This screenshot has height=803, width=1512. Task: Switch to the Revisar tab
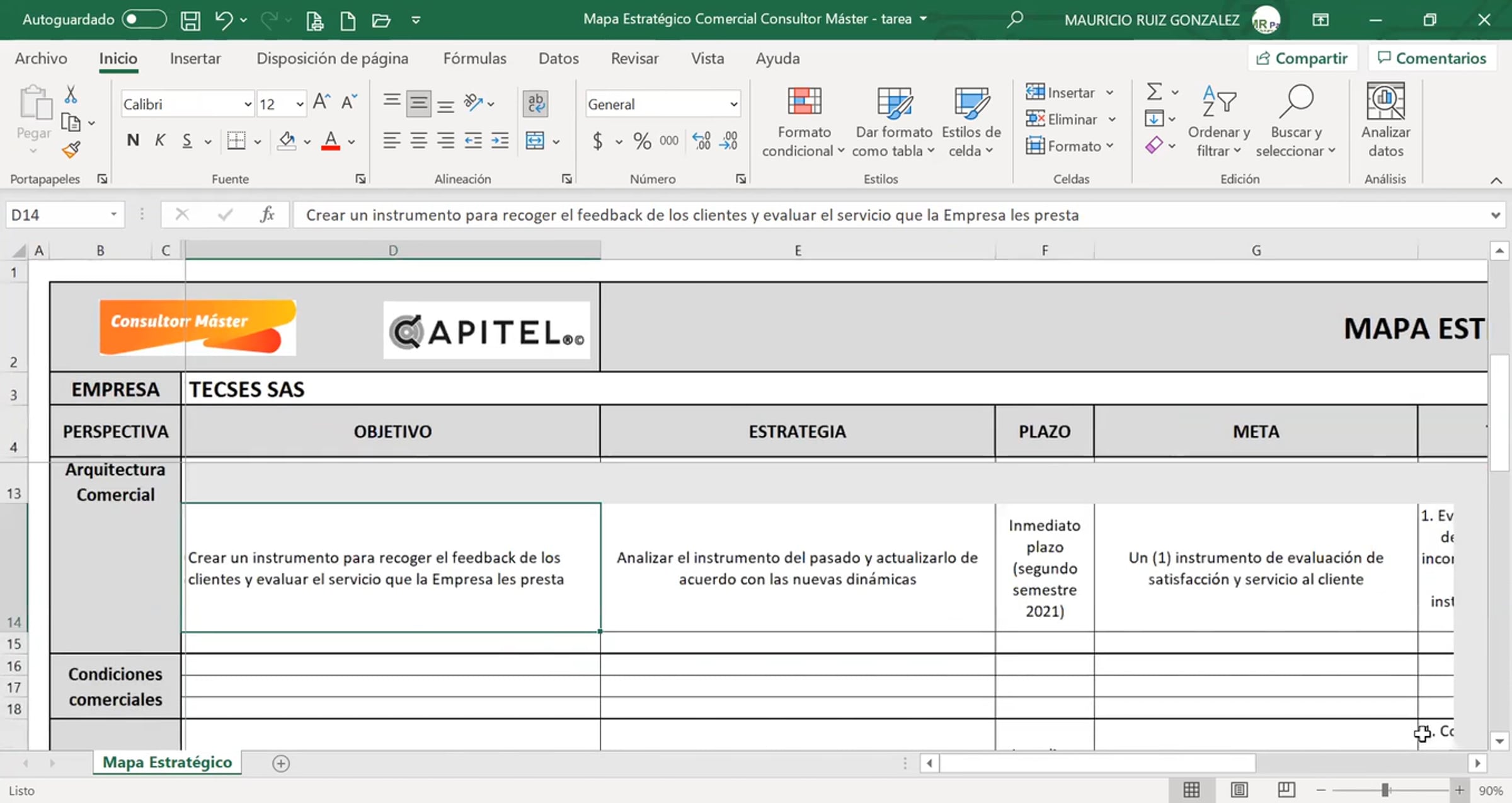[x=634, y=58]
